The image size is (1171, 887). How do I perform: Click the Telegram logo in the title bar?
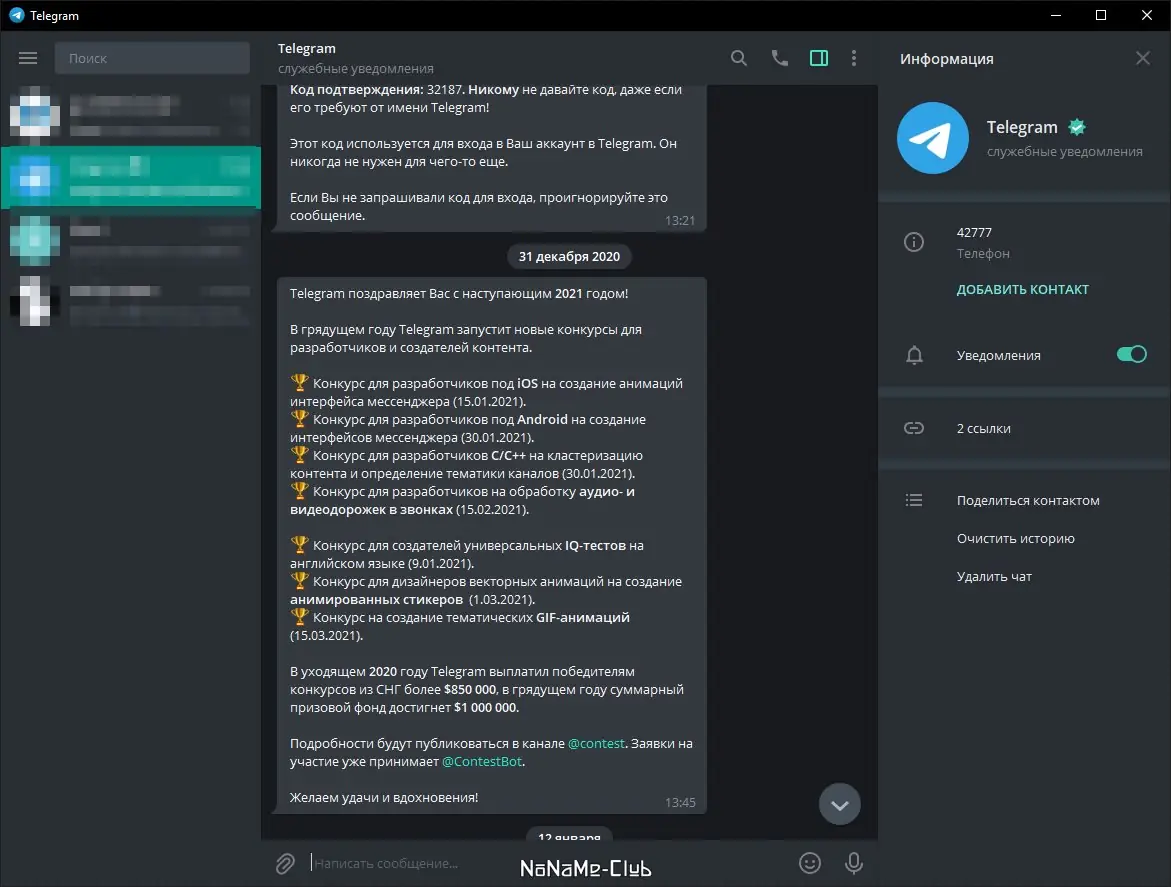coord(16,15)
